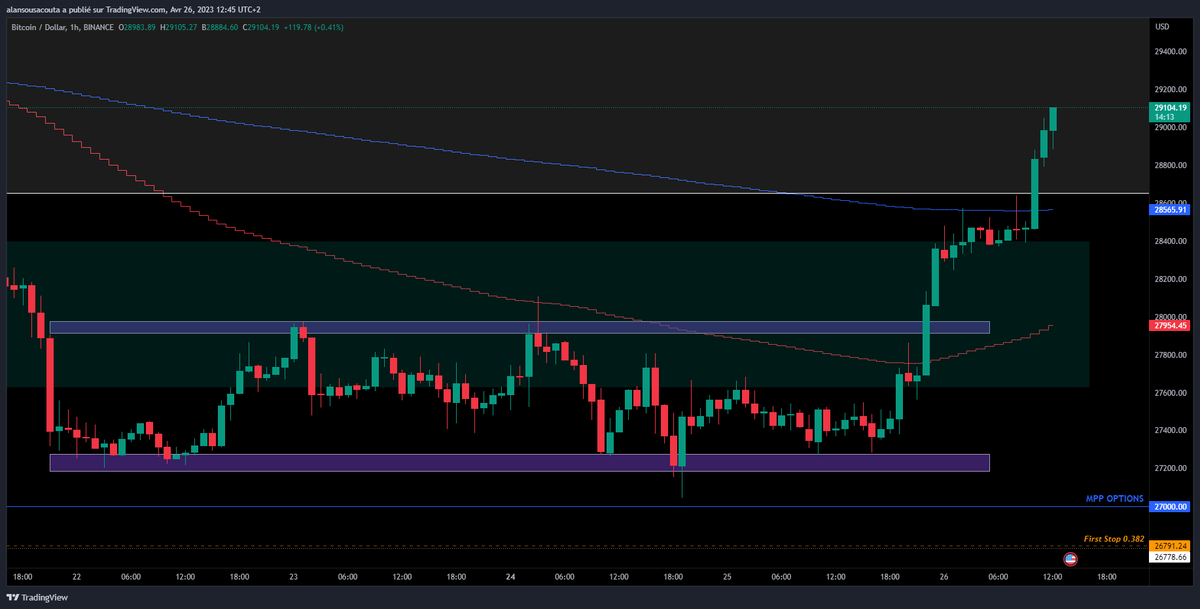Viewport: 1200px width, 609px height.
Task: Click the 27200.00 price axis label
Action: (1169, 468)
